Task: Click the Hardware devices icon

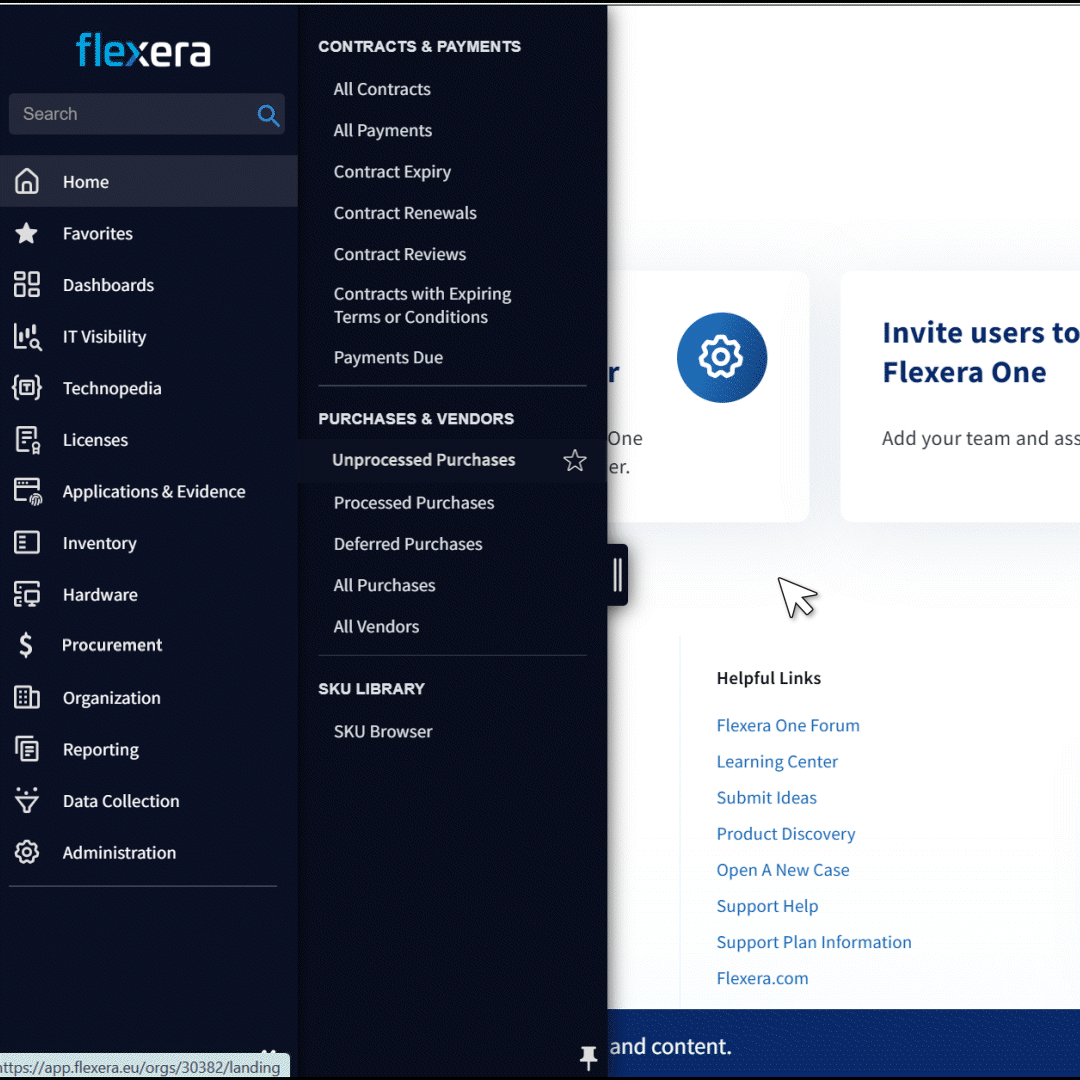Action: click(x=27, y=594)
